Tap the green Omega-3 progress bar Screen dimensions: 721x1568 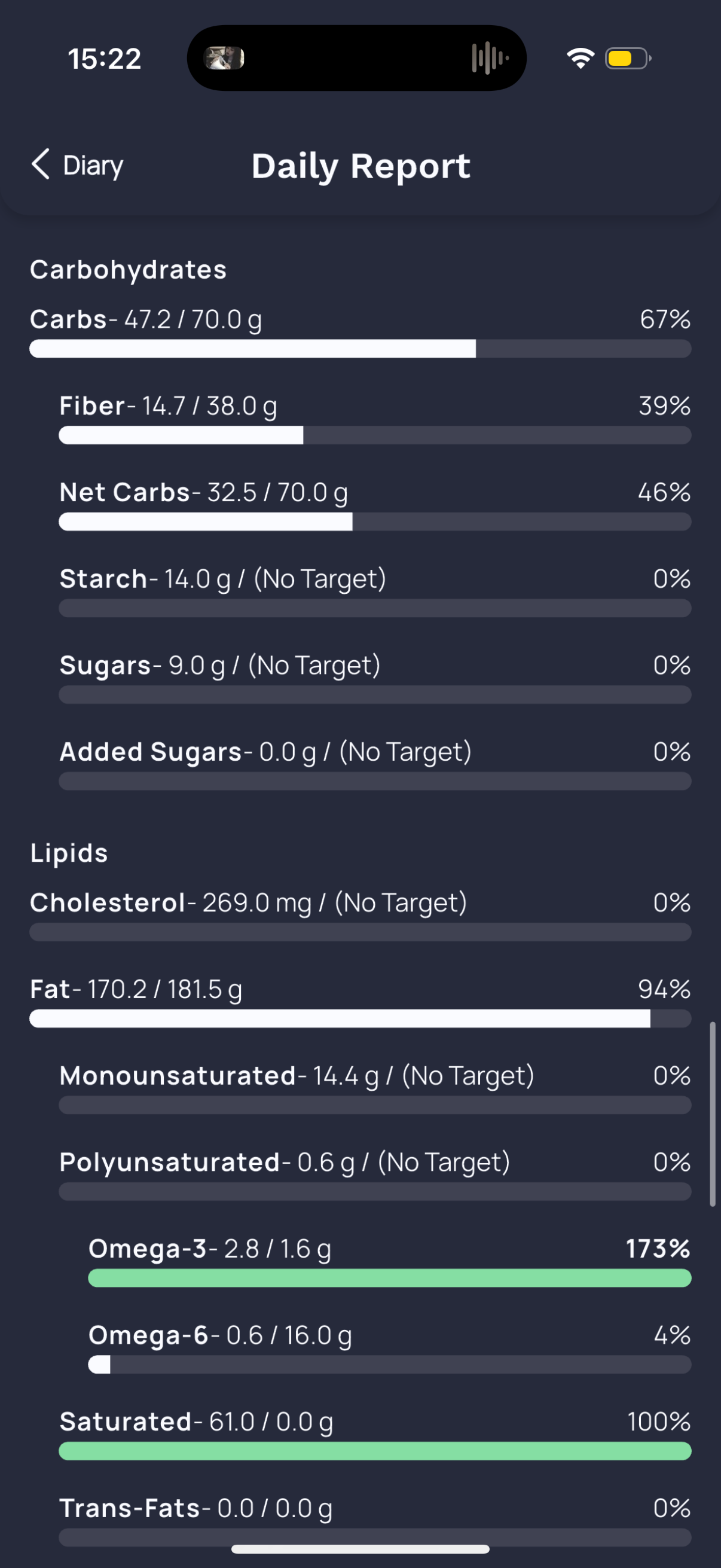click(x=389, y=1279)
